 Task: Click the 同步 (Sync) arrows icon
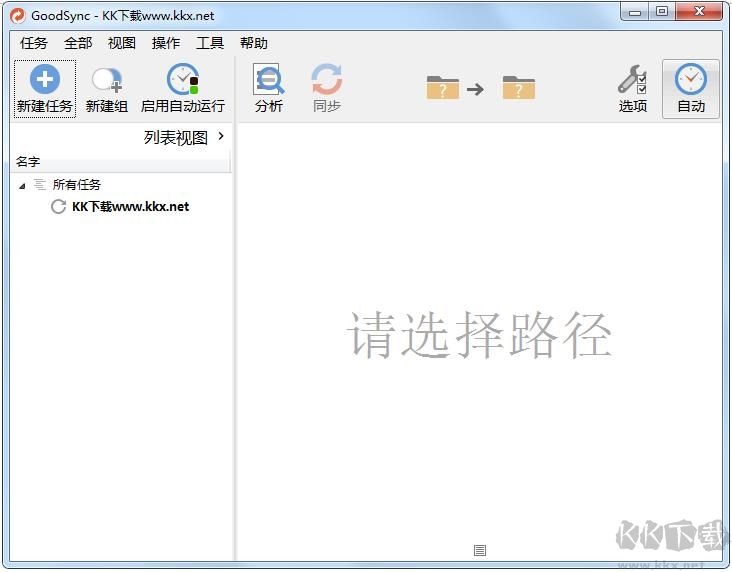click(327, 79)
